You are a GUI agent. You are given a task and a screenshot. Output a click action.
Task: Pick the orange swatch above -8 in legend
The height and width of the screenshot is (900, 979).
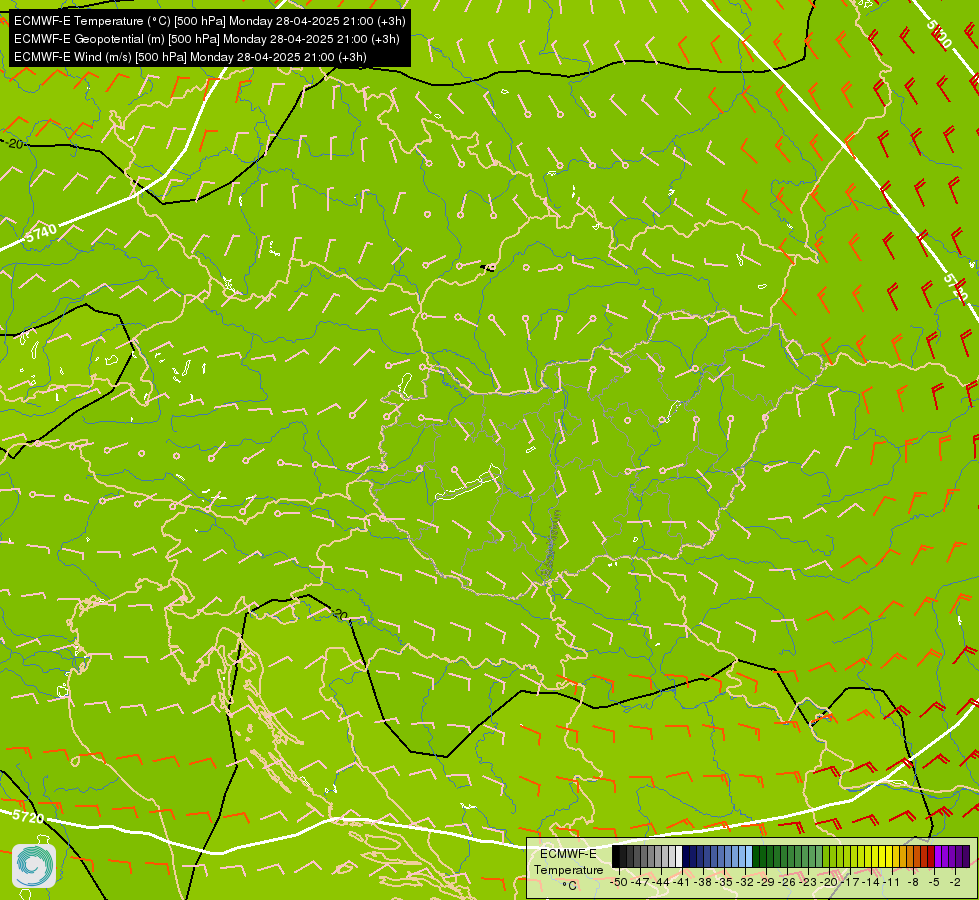coord(910,856)
